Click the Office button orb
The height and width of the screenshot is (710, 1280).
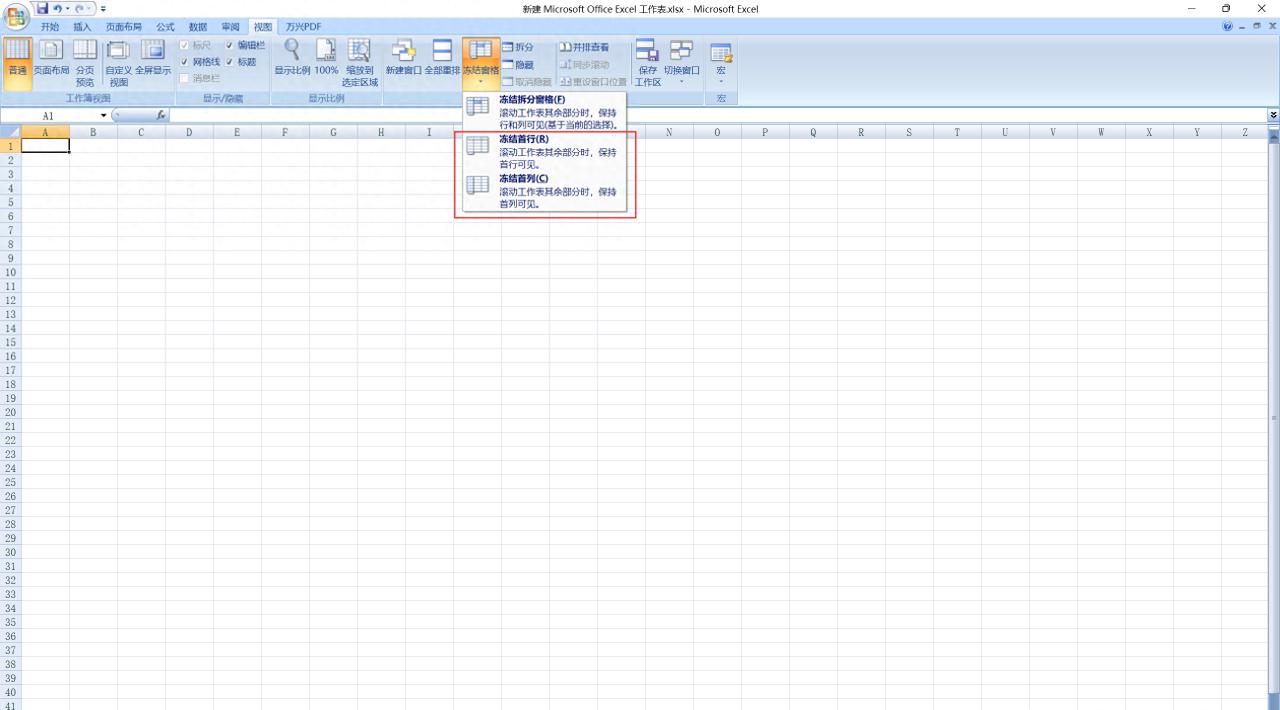(16, 16)
